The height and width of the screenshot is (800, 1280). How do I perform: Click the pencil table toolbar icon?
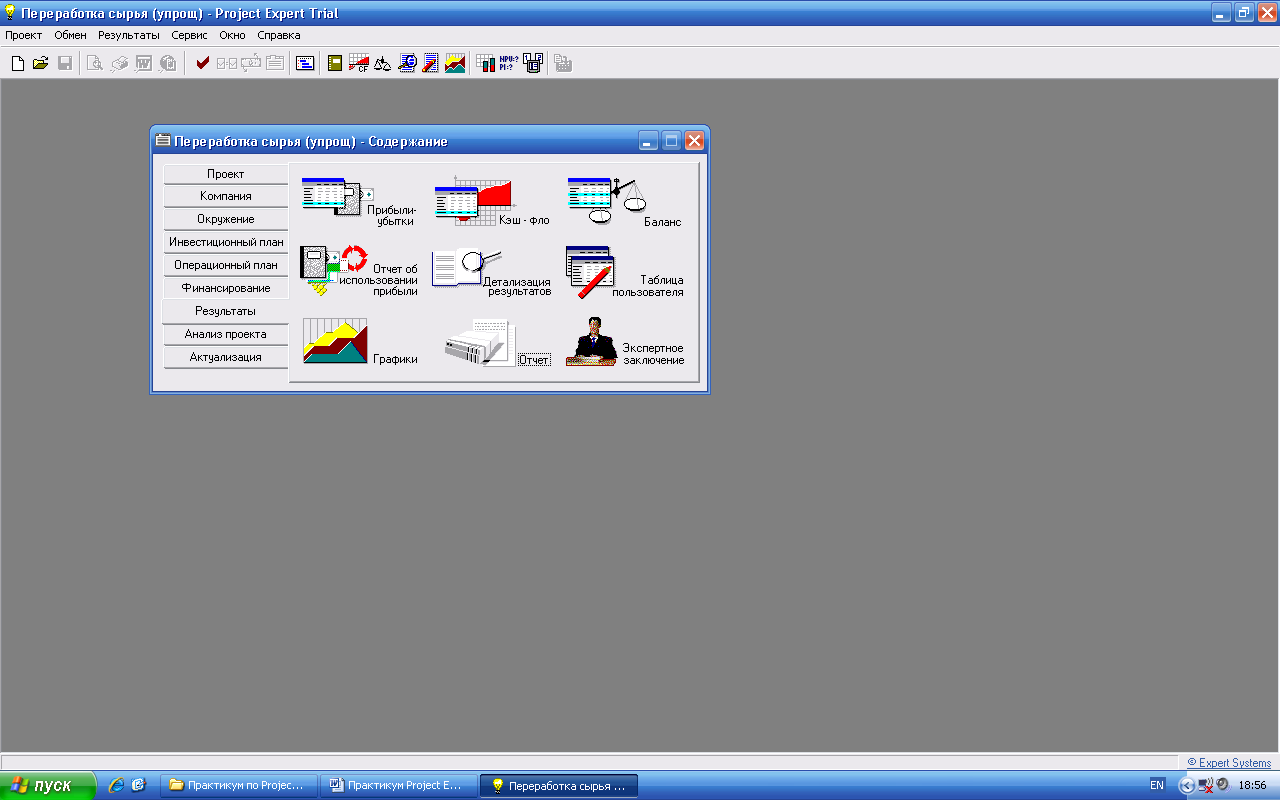pos(431,63)
